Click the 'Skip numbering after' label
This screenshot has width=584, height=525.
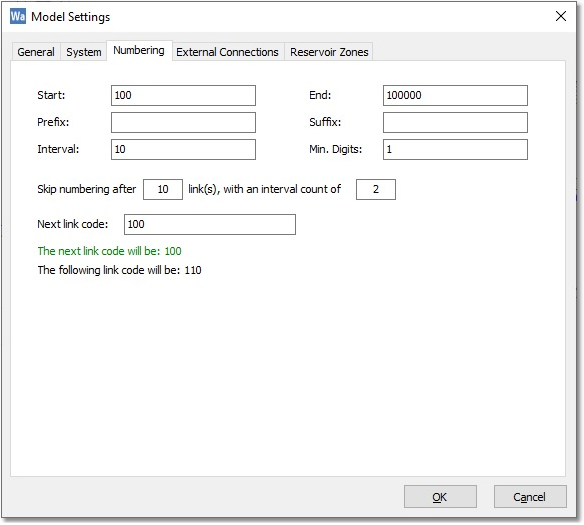pyautogui.click(x=86, y=189)
